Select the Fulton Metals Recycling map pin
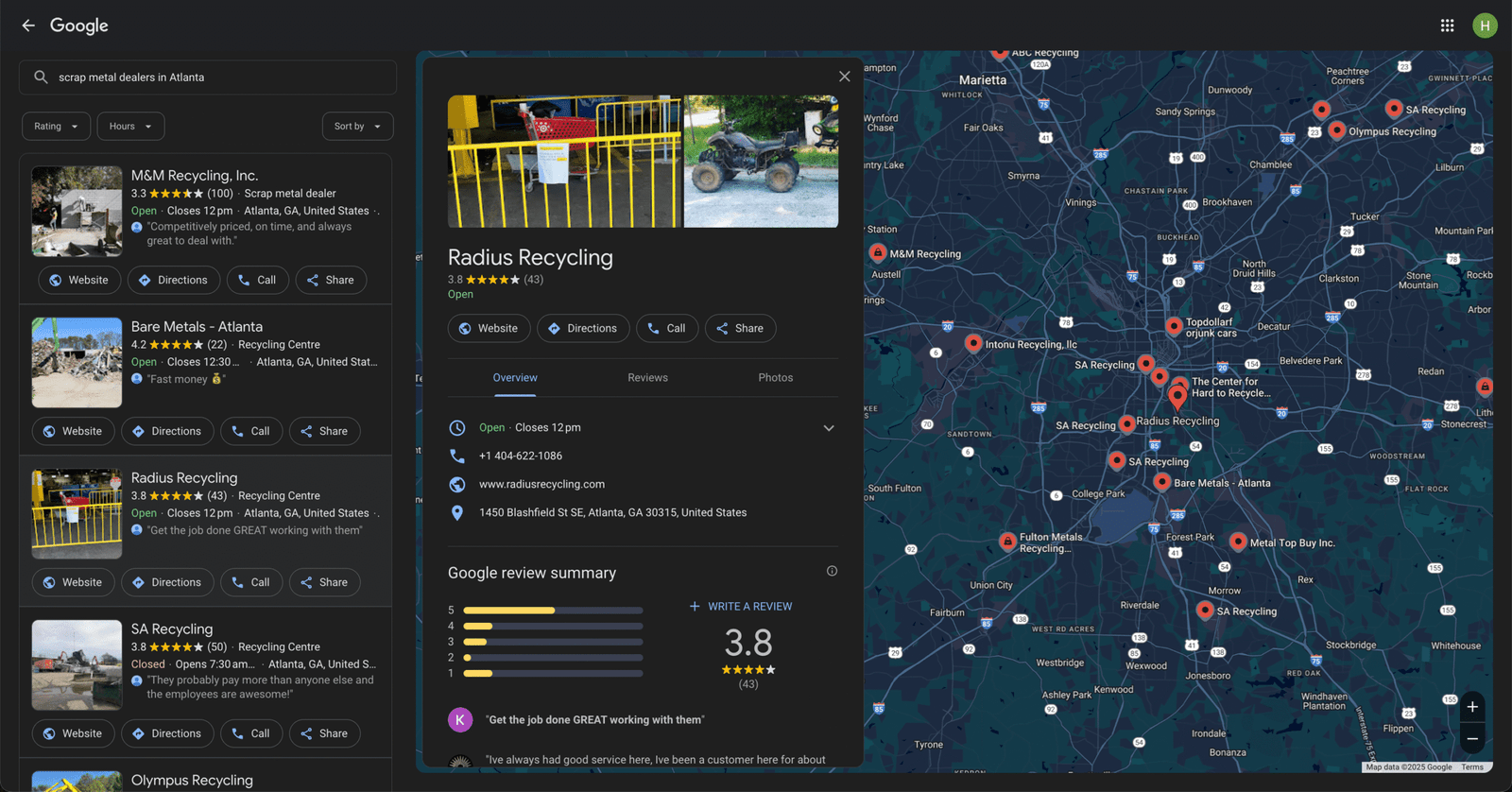The height and width of the screenshot is (792, 1512). [x=1007, y=542]
